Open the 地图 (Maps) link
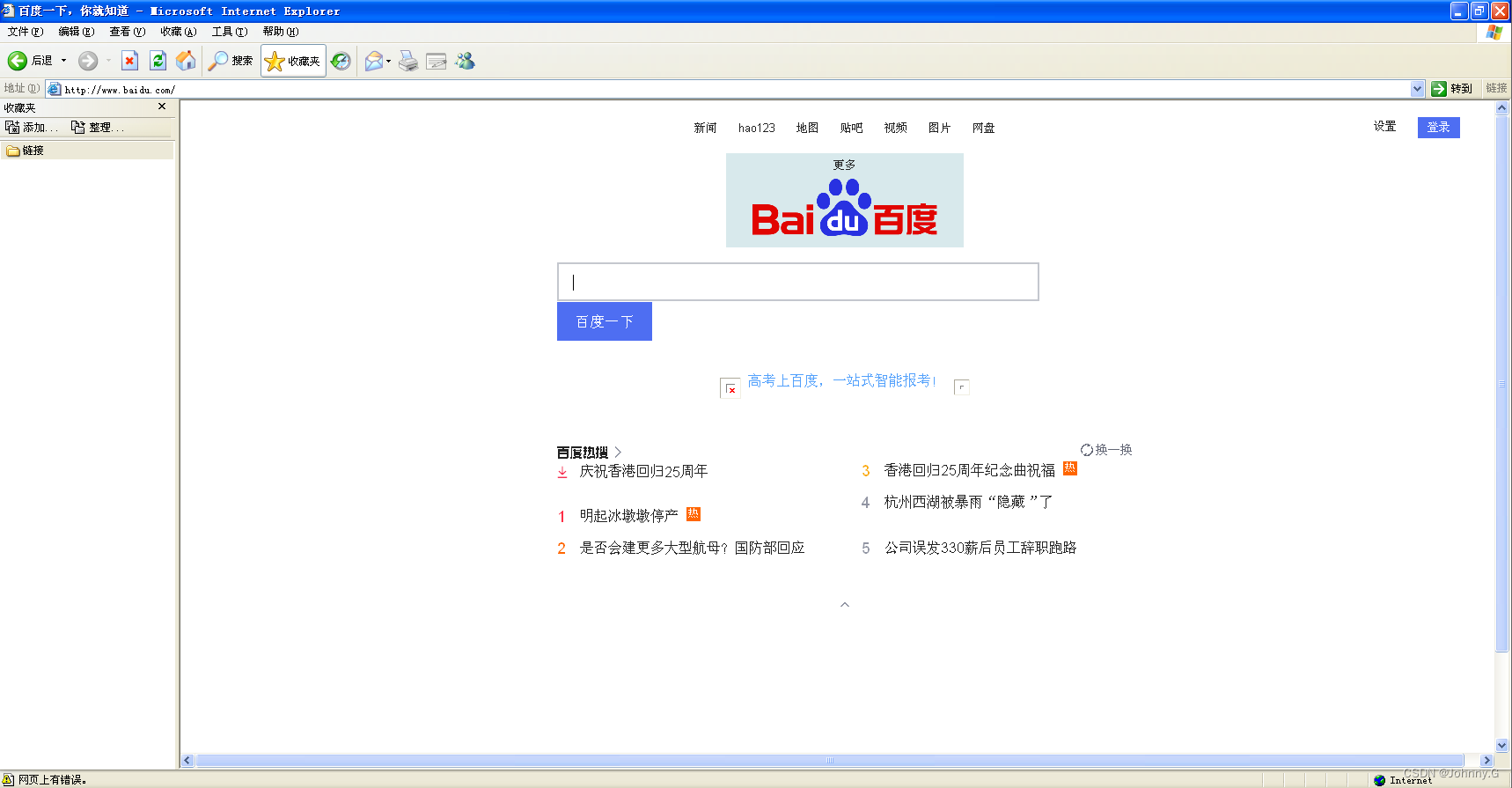The width and height of the screenshot is (1512, 788). click(807, 128)
